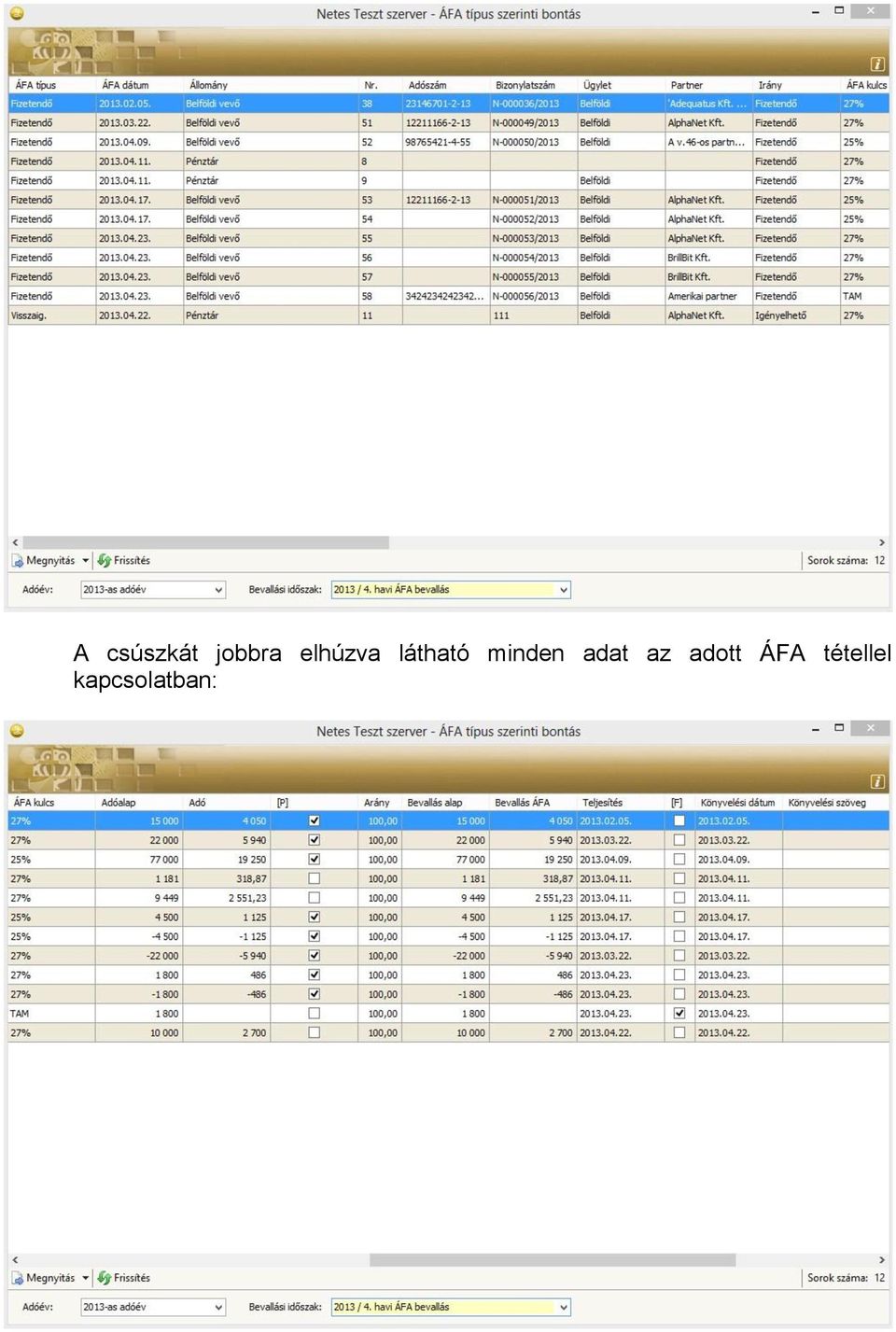896x1332 pixels.
Task: Click the 'Igényelhető' Irány cell
Action: tap(796, 315)
